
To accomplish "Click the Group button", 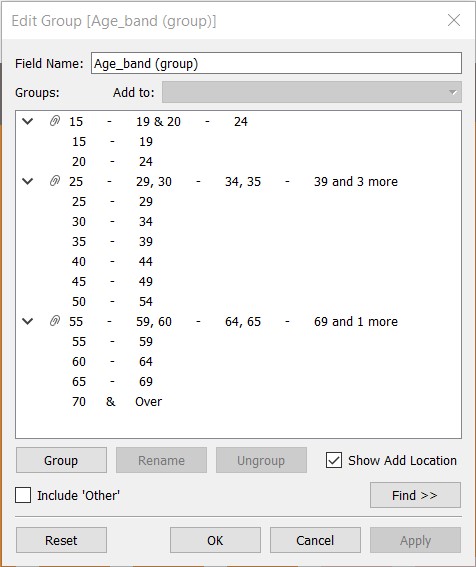I will coord(61,460).
